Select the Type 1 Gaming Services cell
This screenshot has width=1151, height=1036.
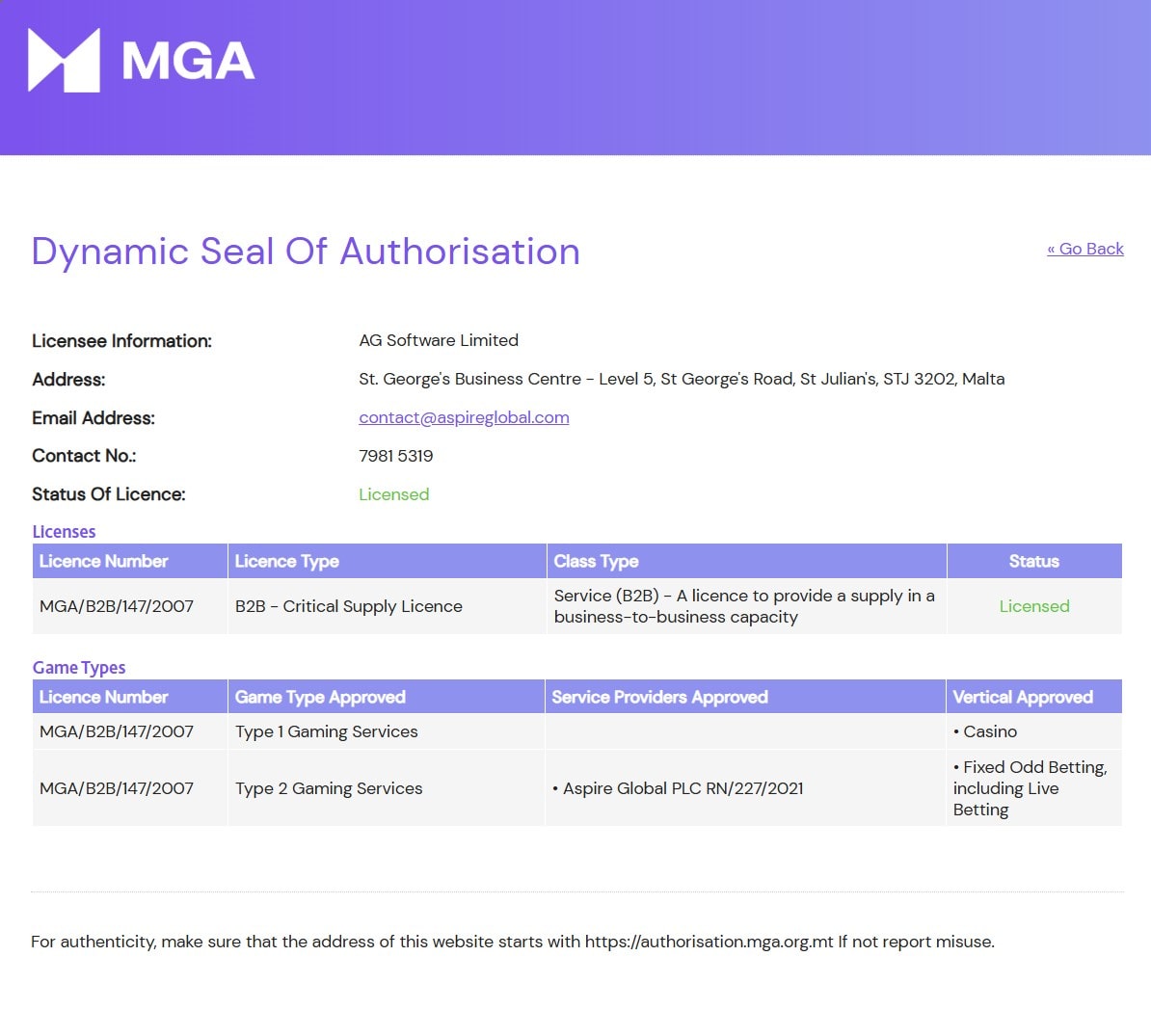pos(326,731)
